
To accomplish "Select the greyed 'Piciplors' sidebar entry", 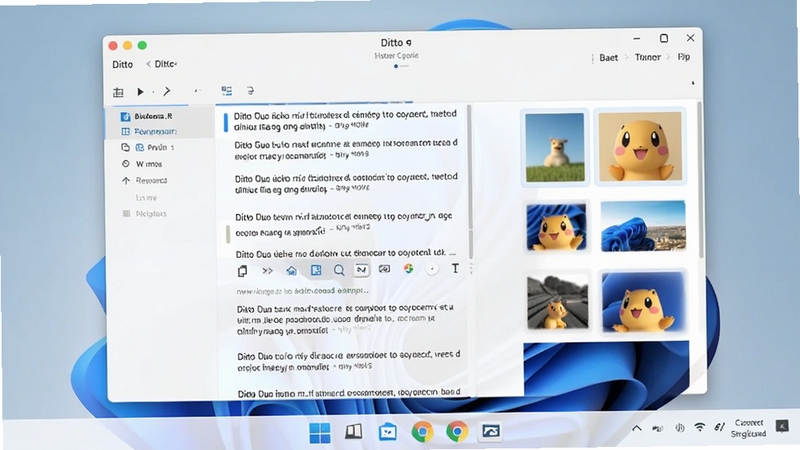I will point(145,214).
